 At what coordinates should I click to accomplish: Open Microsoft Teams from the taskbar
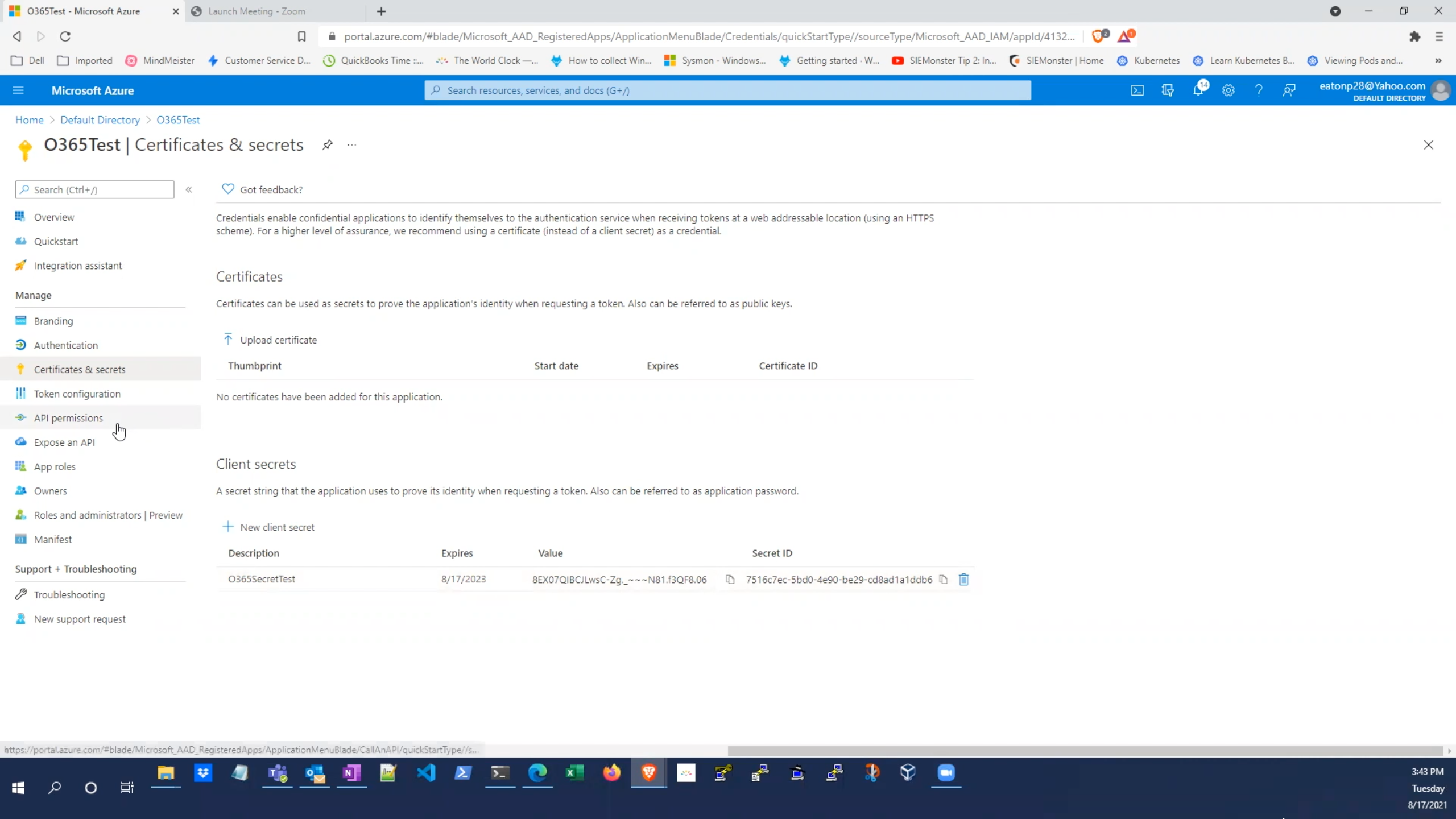277,773
